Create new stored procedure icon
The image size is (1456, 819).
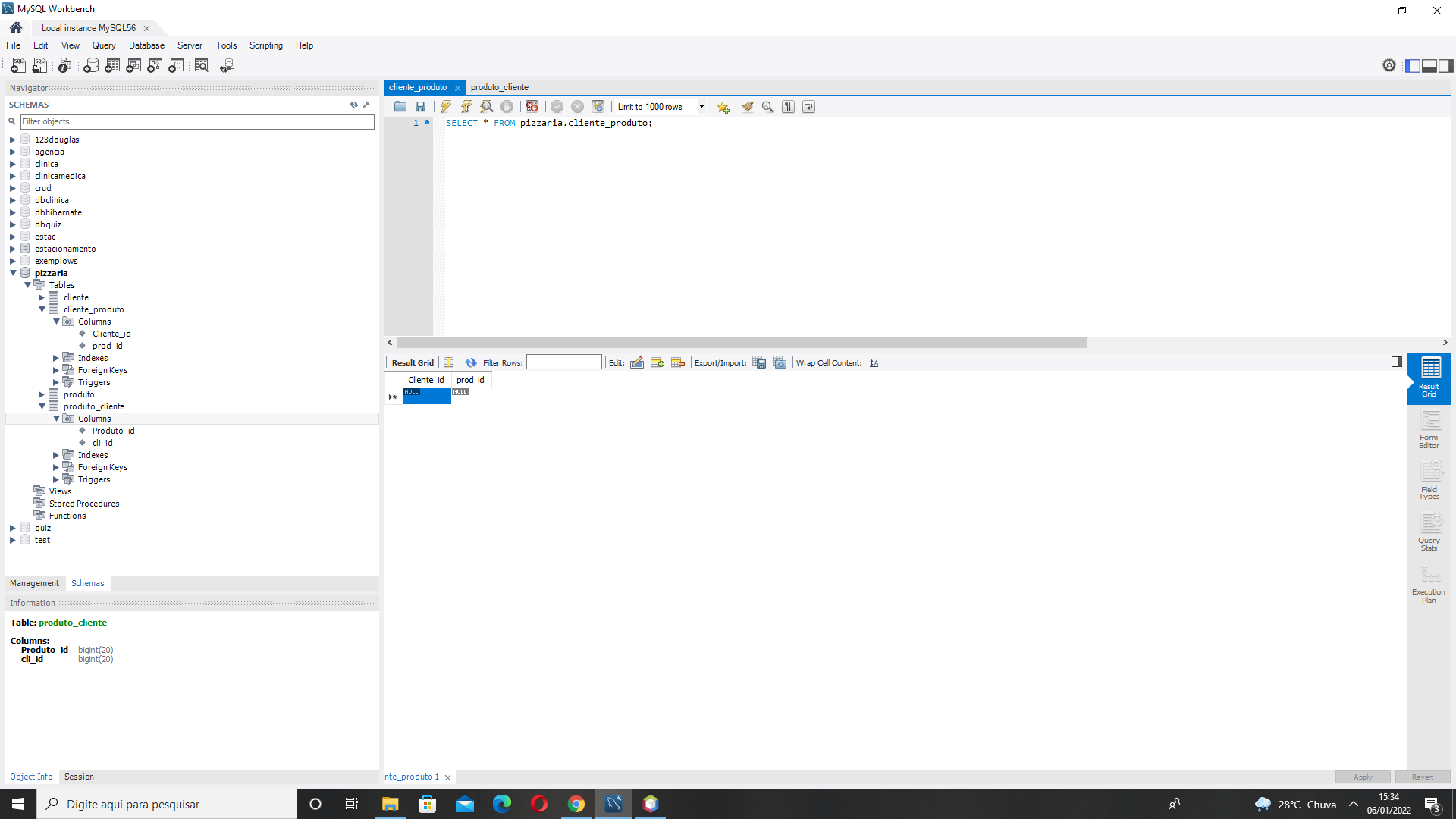(x=155, y=66)
